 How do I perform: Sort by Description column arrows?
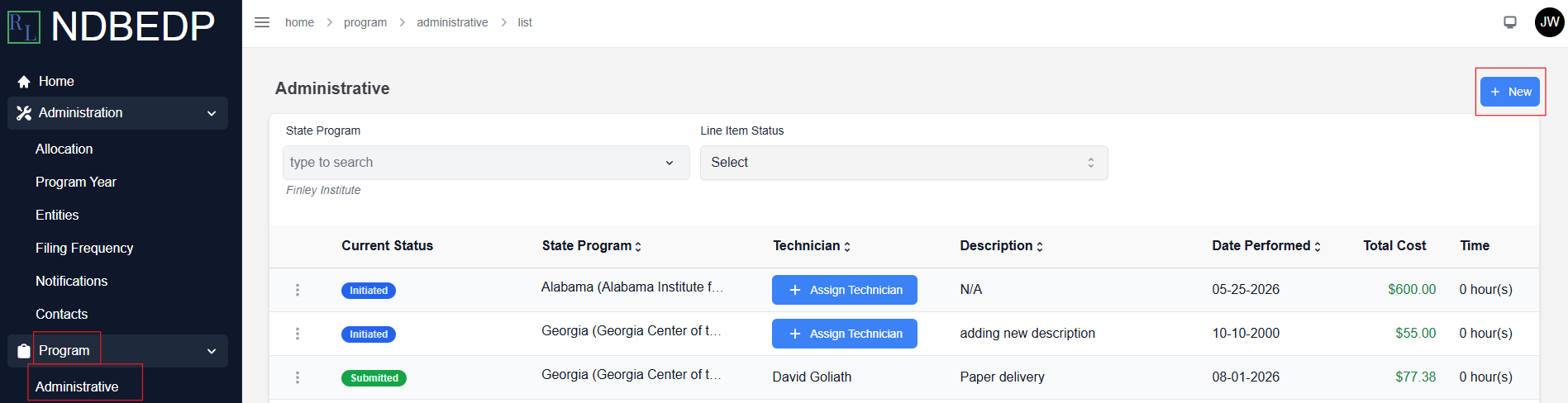click(x=1040, y=246)
